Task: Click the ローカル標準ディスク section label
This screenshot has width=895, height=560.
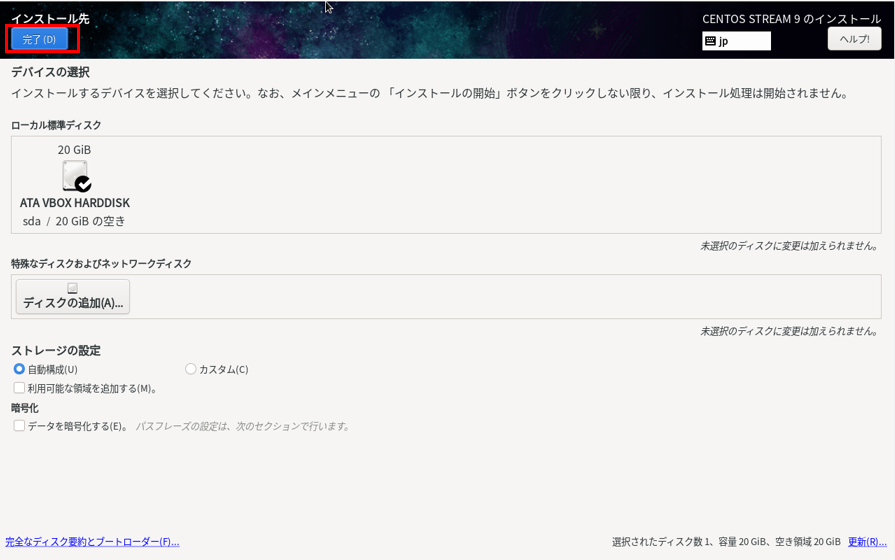Action: pyautogui.click(x=56, y=125)
